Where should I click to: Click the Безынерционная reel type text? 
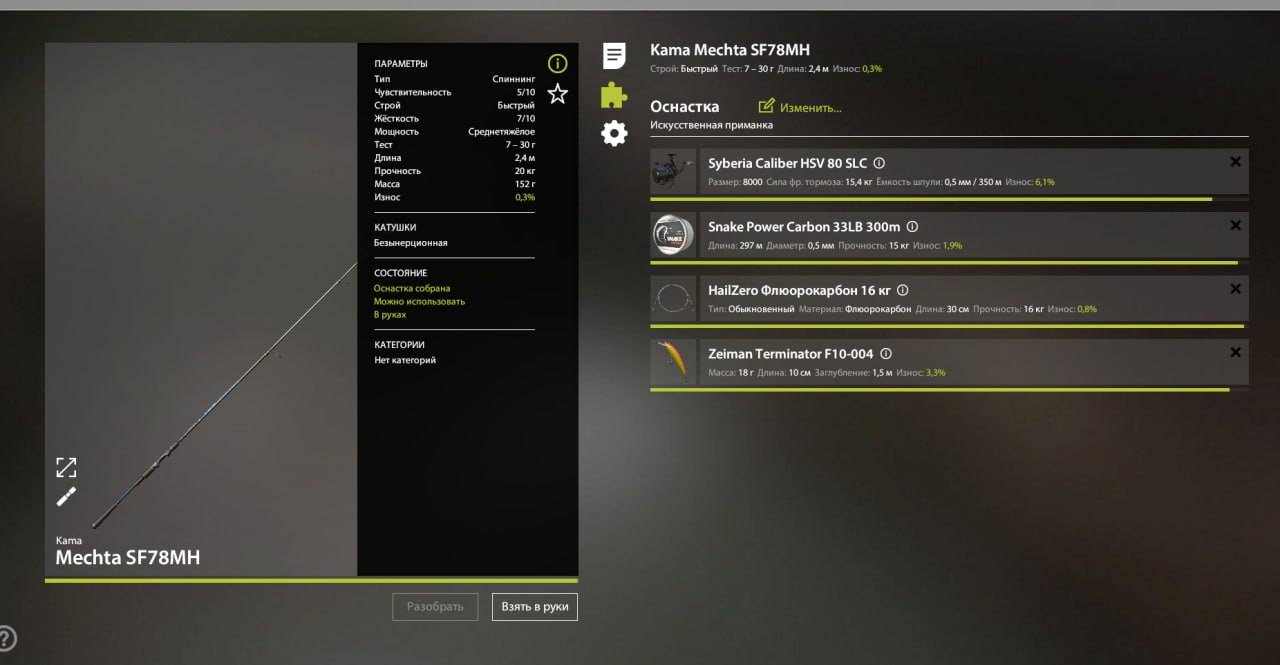pyautogui.click(x=411, y=243)
